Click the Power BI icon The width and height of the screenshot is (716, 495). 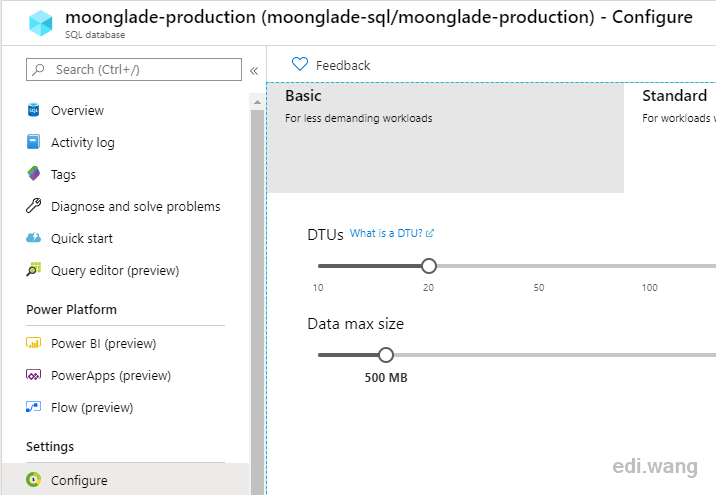click(x=33, y=343)
